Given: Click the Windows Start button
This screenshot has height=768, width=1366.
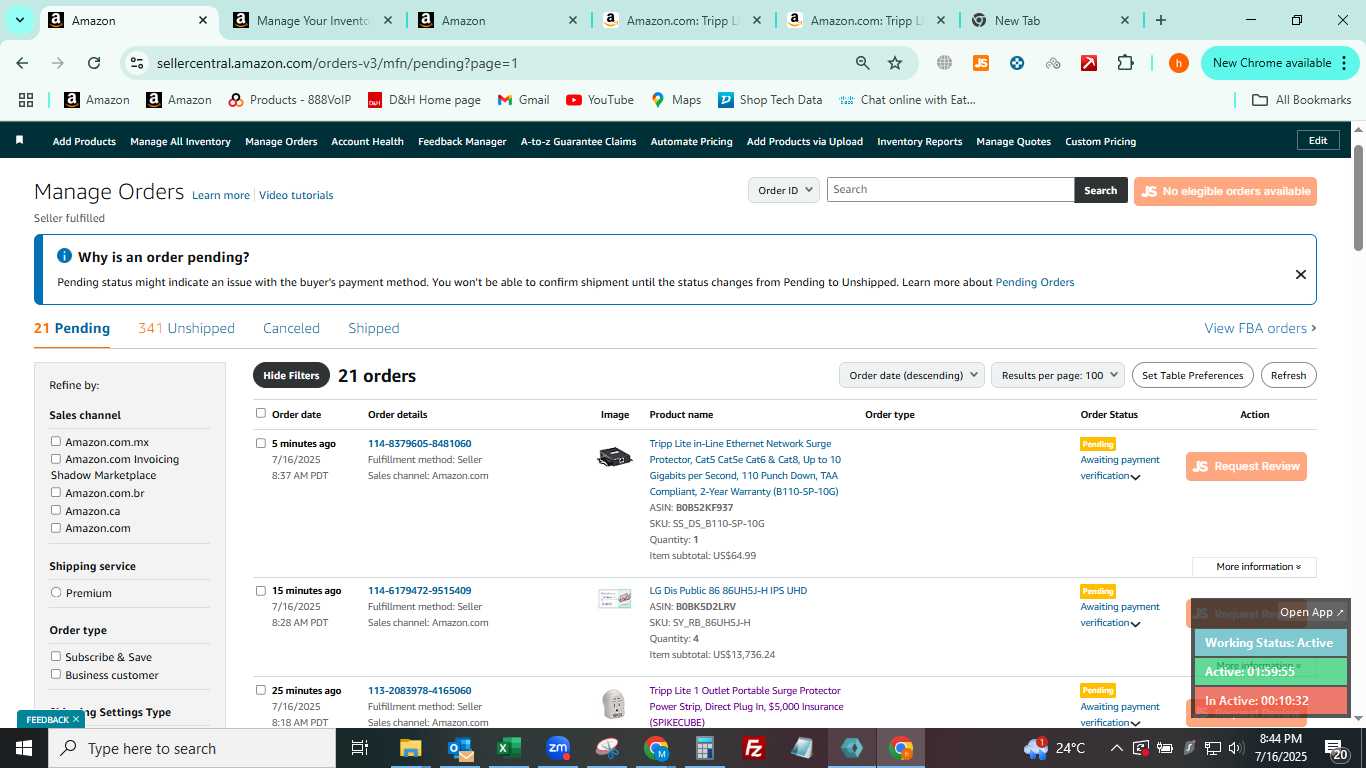Looking at the screenshot, I should (x=24, y=748).
